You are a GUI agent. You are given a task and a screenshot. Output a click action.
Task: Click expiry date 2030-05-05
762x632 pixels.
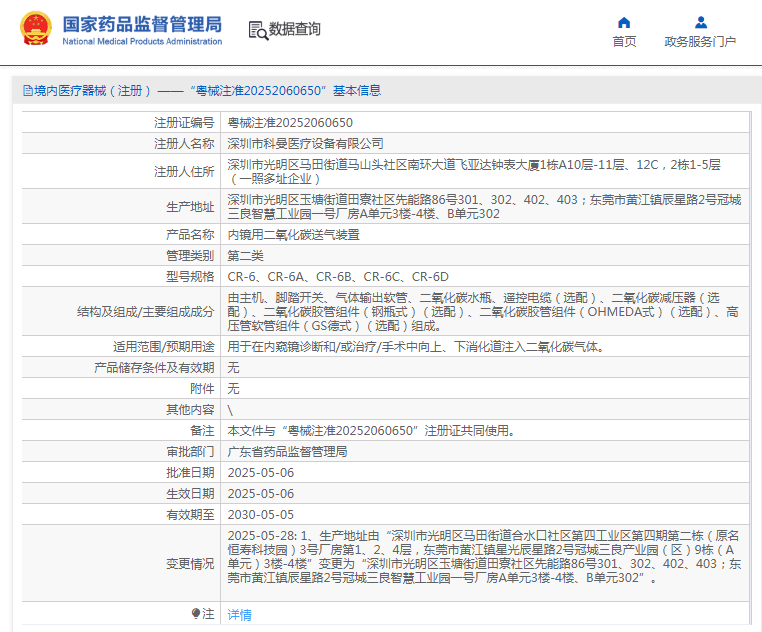(261, 514)
